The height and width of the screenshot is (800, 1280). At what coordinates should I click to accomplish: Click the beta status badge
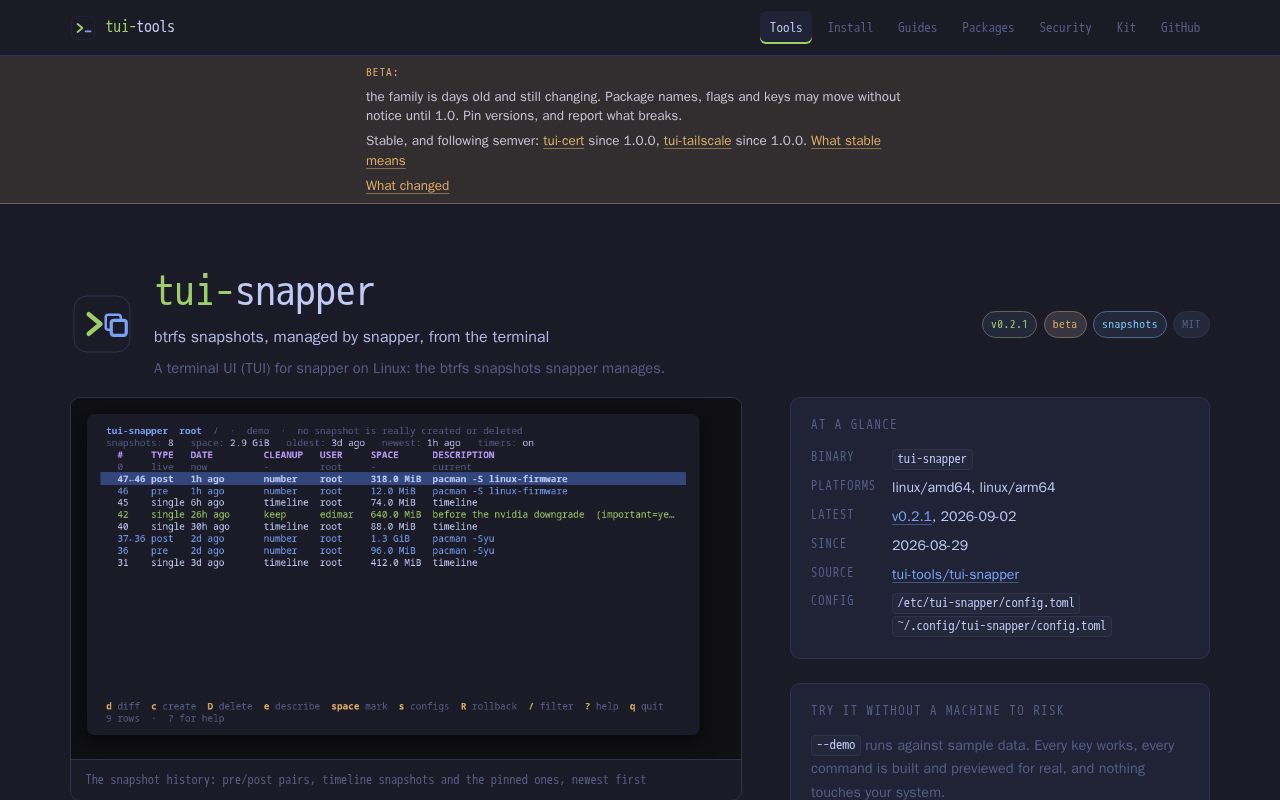tap(1065, 324)
